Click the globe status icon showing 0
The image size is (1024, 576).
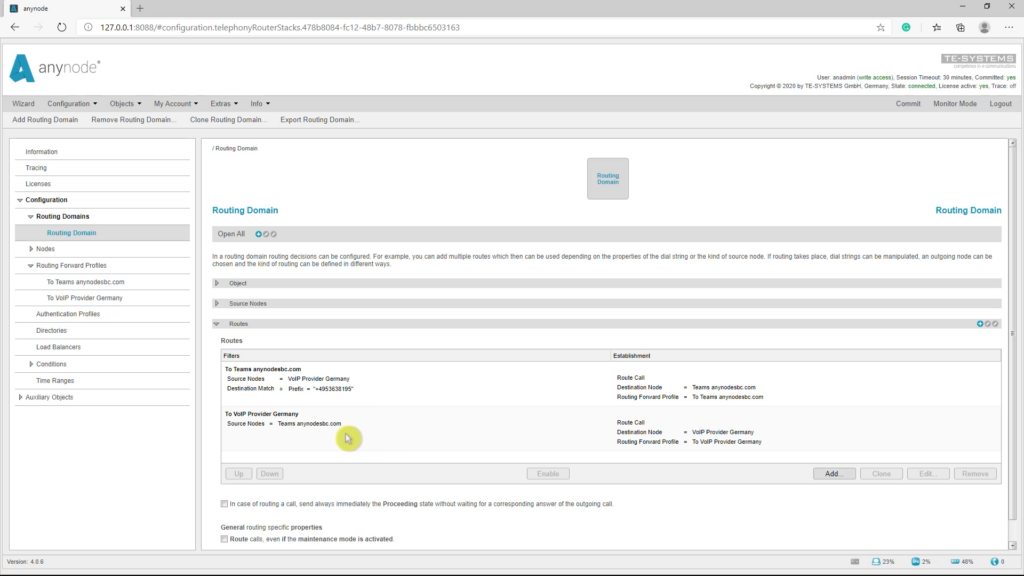pos(995,562)
